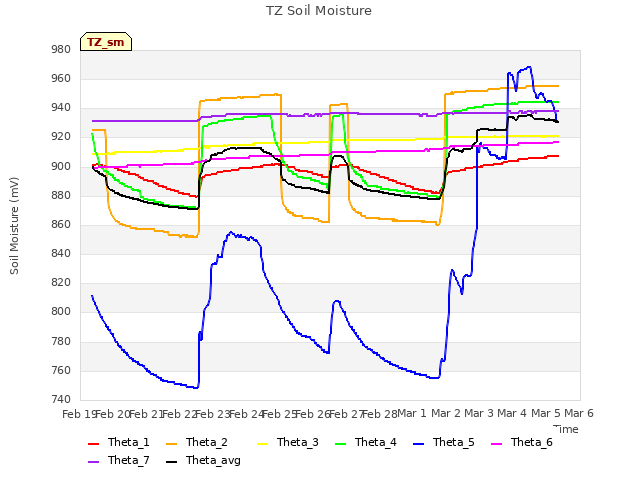Click the 740 y-axis tick value
This screenshot has height=480, width=640.
tap(61, 399)
